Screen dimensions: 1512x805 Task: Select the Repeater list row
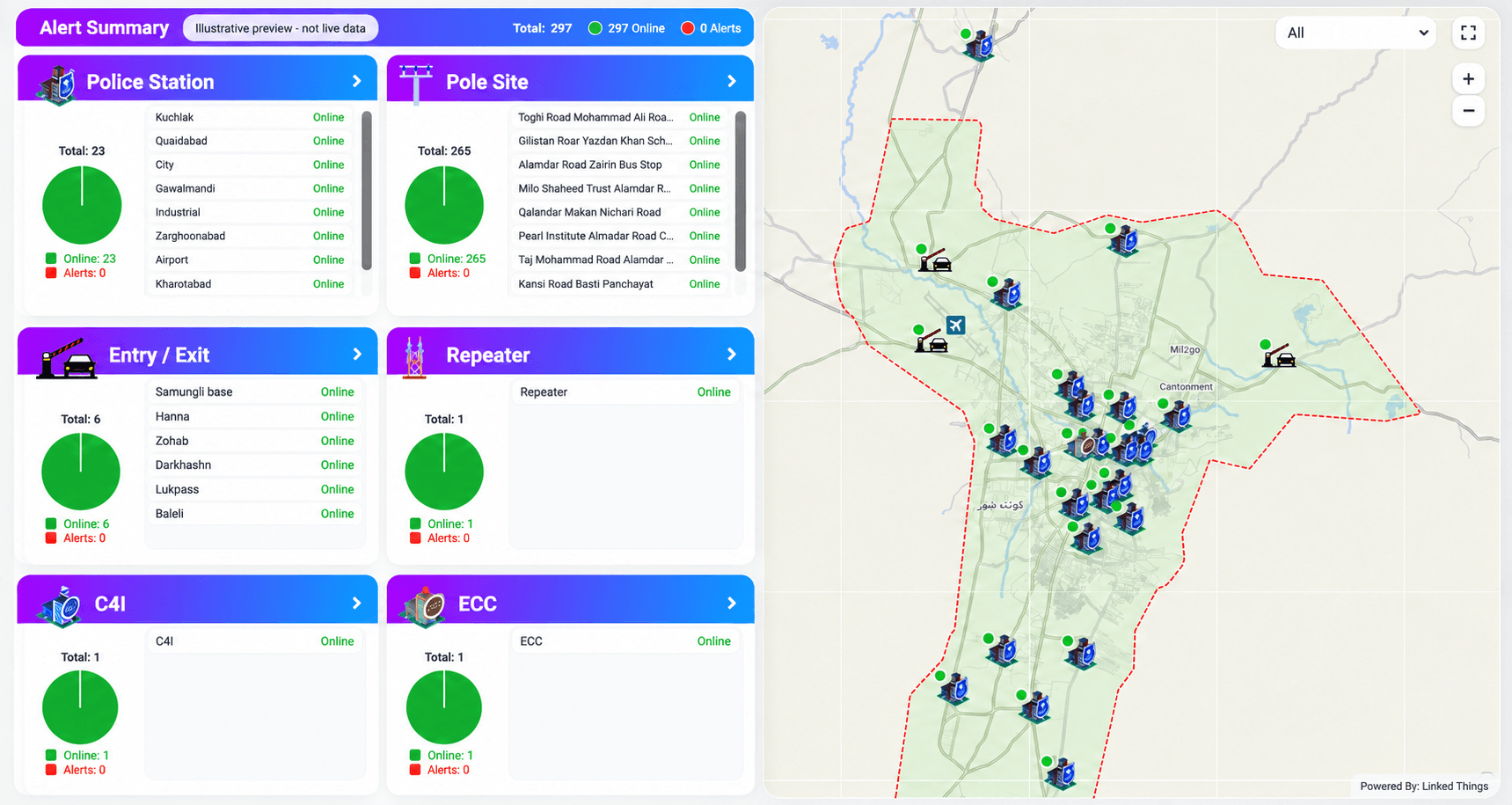tap(625, 392)
